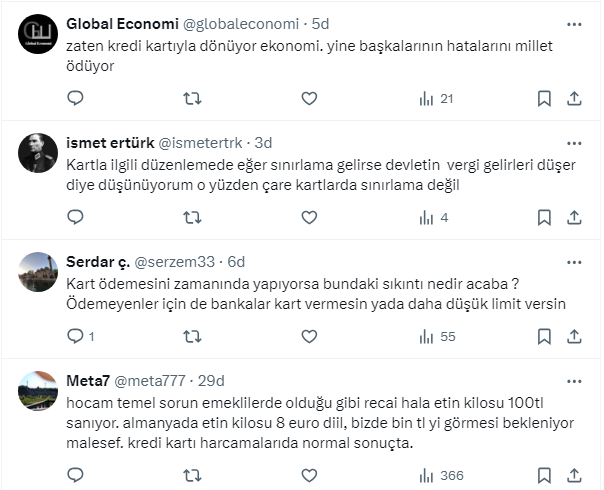Bookmark Meta7's tweet
The width and height of the screenshot is (604, 490).
544,475
